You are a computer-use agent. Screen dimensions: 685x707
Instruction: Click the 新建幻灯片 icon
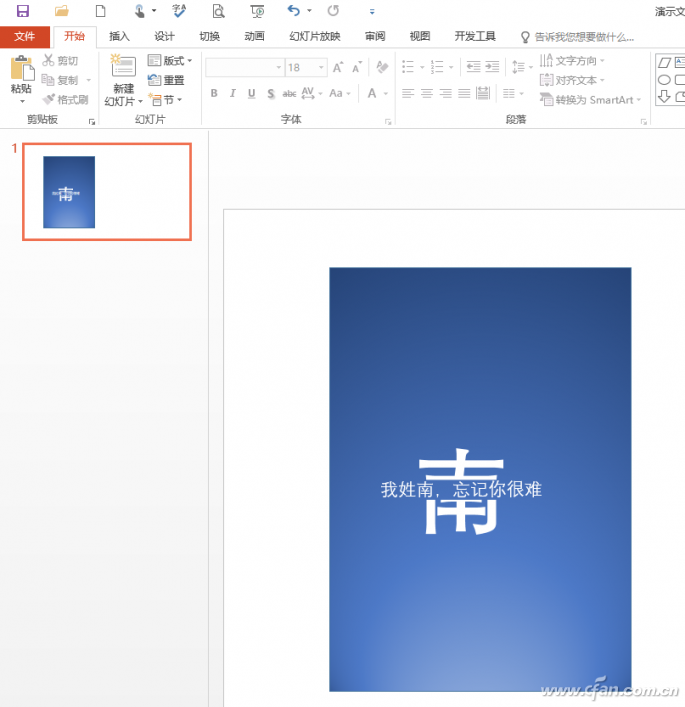click(123, 67)
